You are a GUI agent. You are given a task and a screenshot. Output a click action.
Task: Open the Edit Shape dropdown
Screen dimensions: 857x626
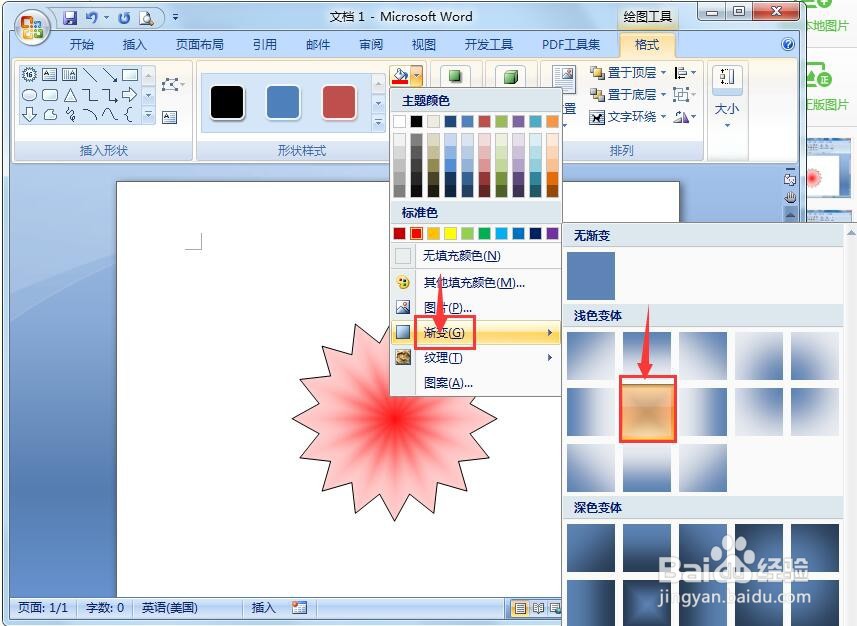(x=173, y=85)
